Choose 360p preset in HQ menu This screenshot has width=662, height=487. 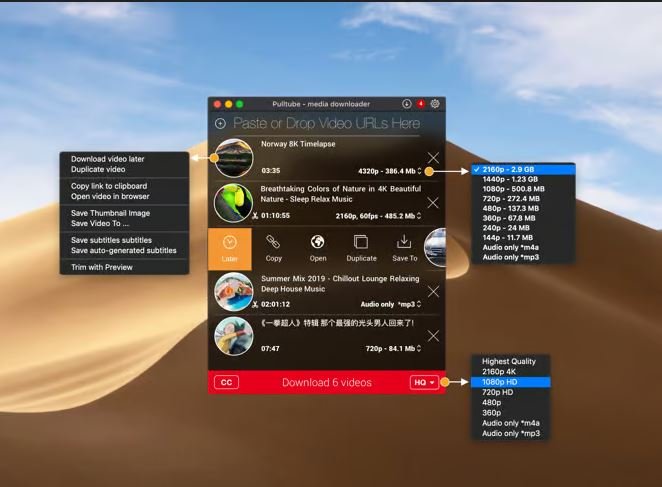click(x=510, y=413)
